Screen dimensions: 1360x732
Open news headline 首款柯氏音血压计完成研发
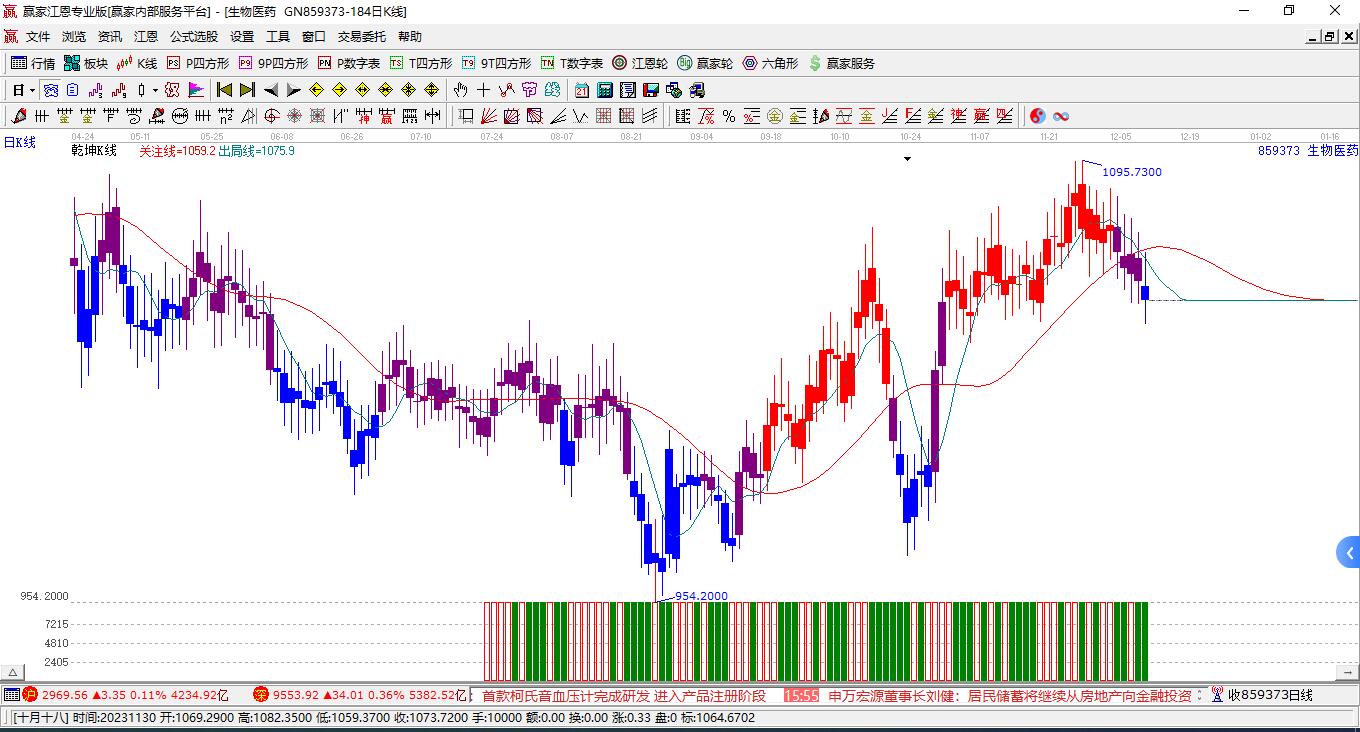(x=624, y=695)
